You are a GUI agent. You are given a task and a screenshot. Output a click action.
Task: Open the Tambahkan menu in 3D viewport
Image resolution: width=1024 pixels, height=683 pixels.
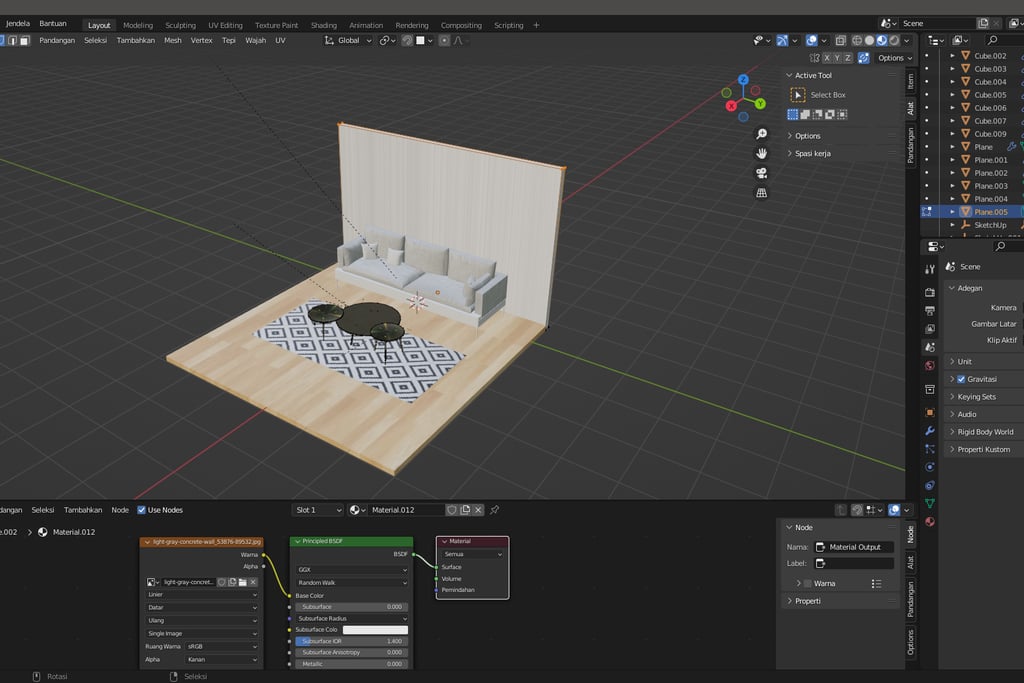[x=136, y=40]
